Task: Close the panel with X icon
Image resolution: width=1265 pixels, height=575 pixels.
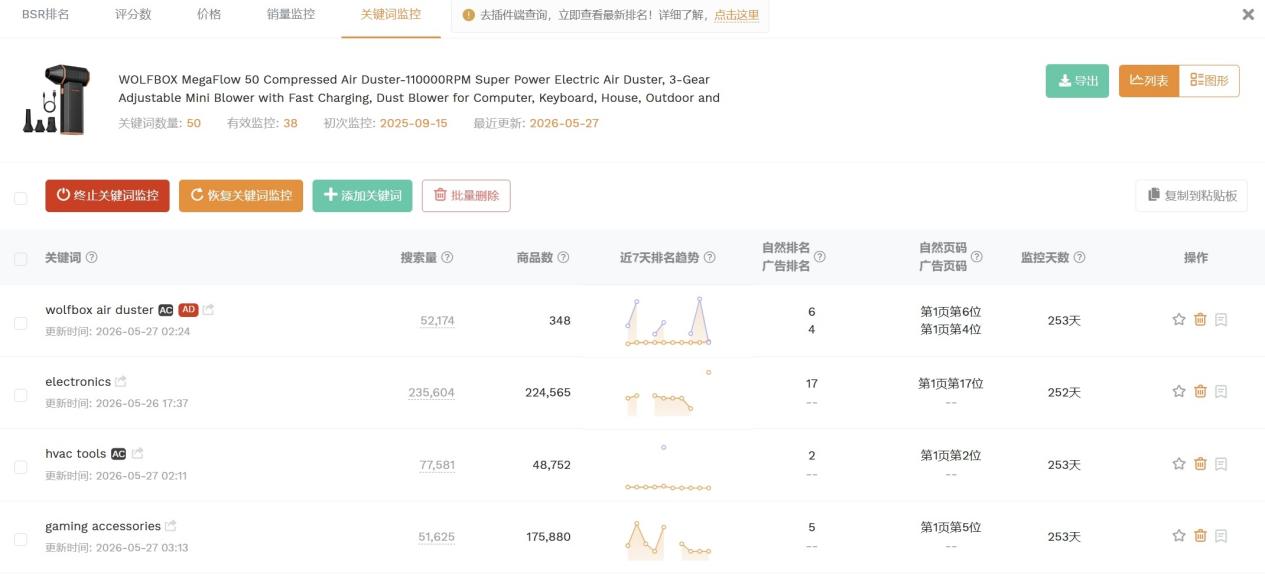Action: coord(1248,15)
